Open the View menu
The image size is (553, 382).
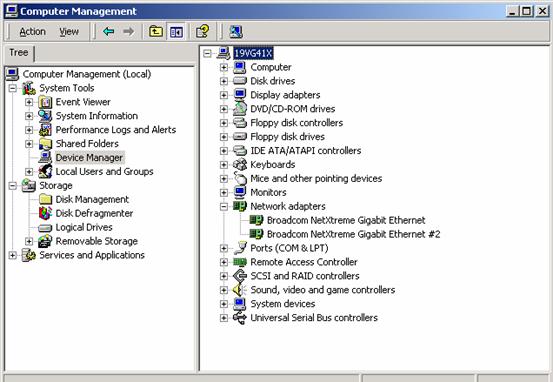pos(69,32)
